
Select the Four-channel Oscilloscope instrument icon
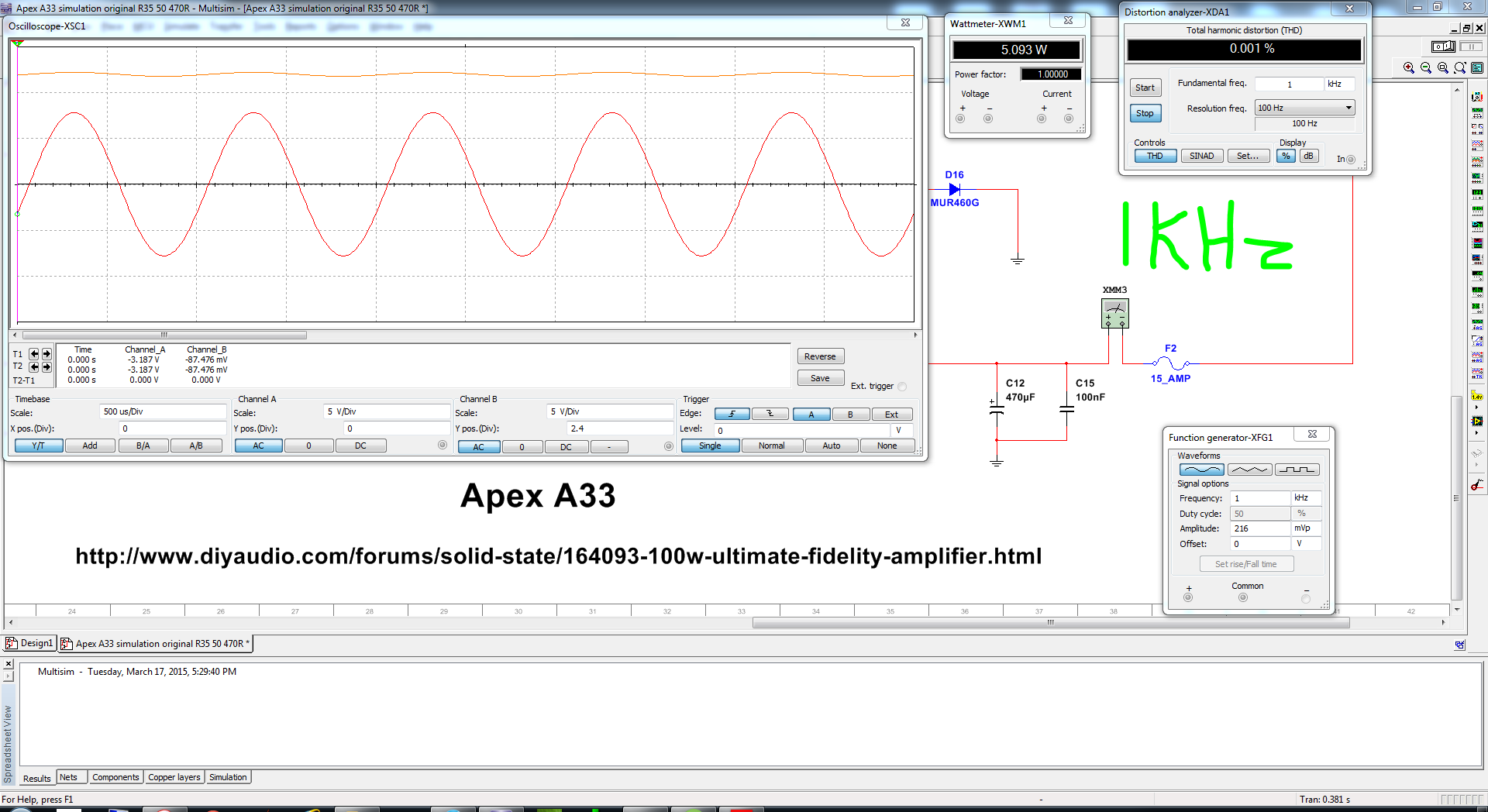click(1477, 161)
